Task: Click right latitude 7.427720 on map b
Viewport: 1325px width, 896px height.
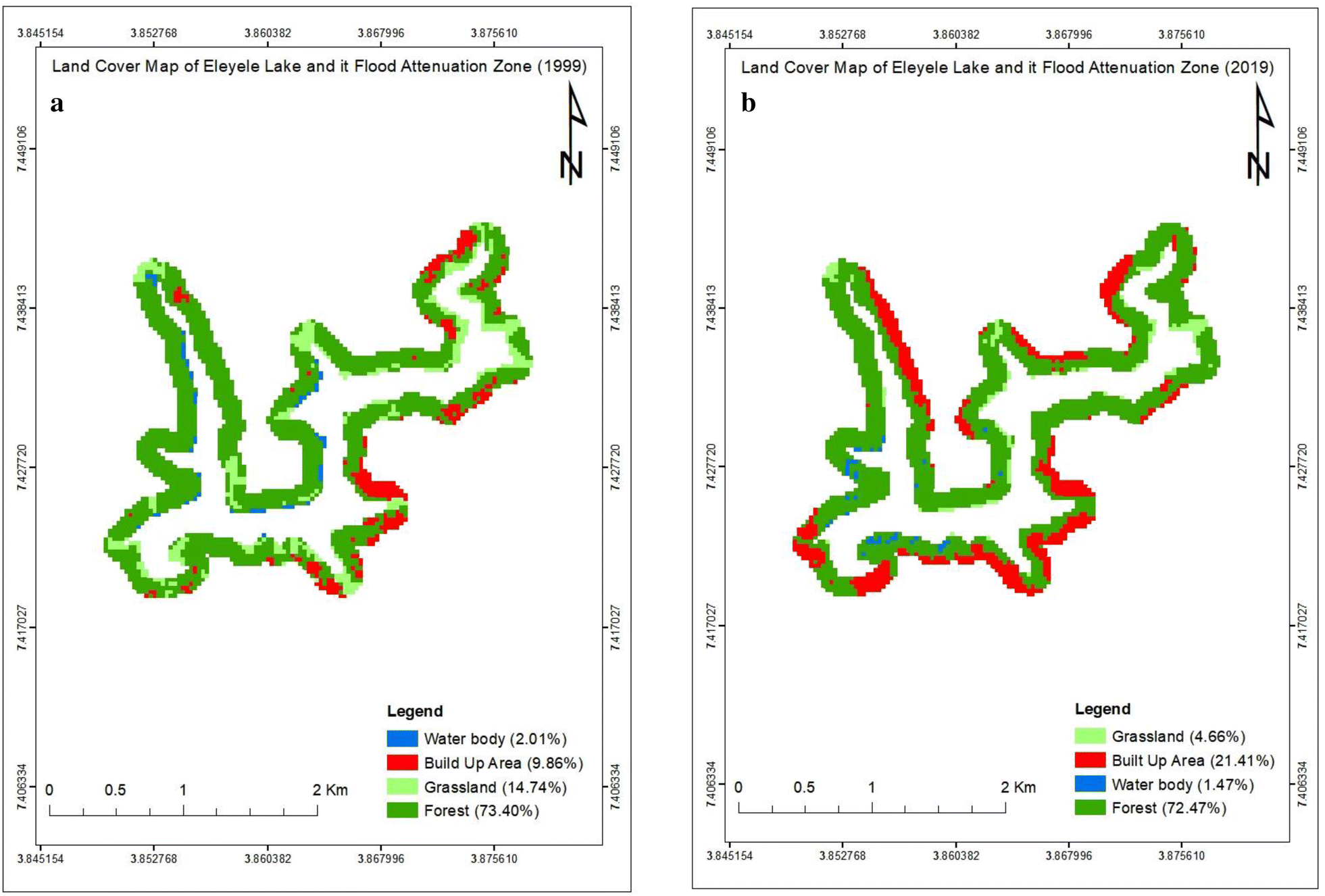Action: [x=1302, y=466]
